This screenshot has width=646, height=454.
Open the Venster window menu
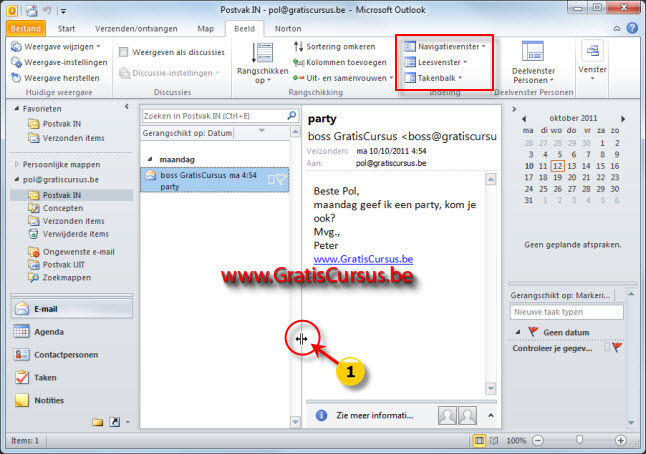click(592, 61)
